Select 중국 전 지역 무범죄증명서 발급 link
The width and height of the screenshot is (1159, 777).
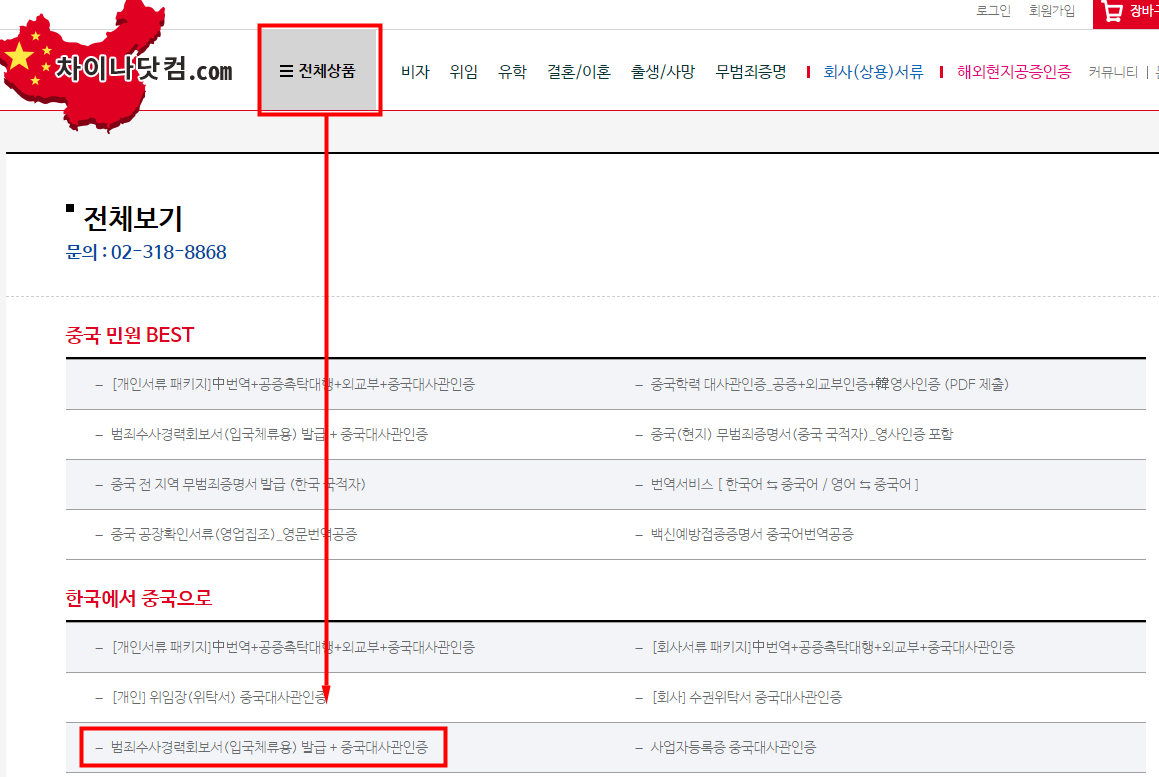click(238, 484)
